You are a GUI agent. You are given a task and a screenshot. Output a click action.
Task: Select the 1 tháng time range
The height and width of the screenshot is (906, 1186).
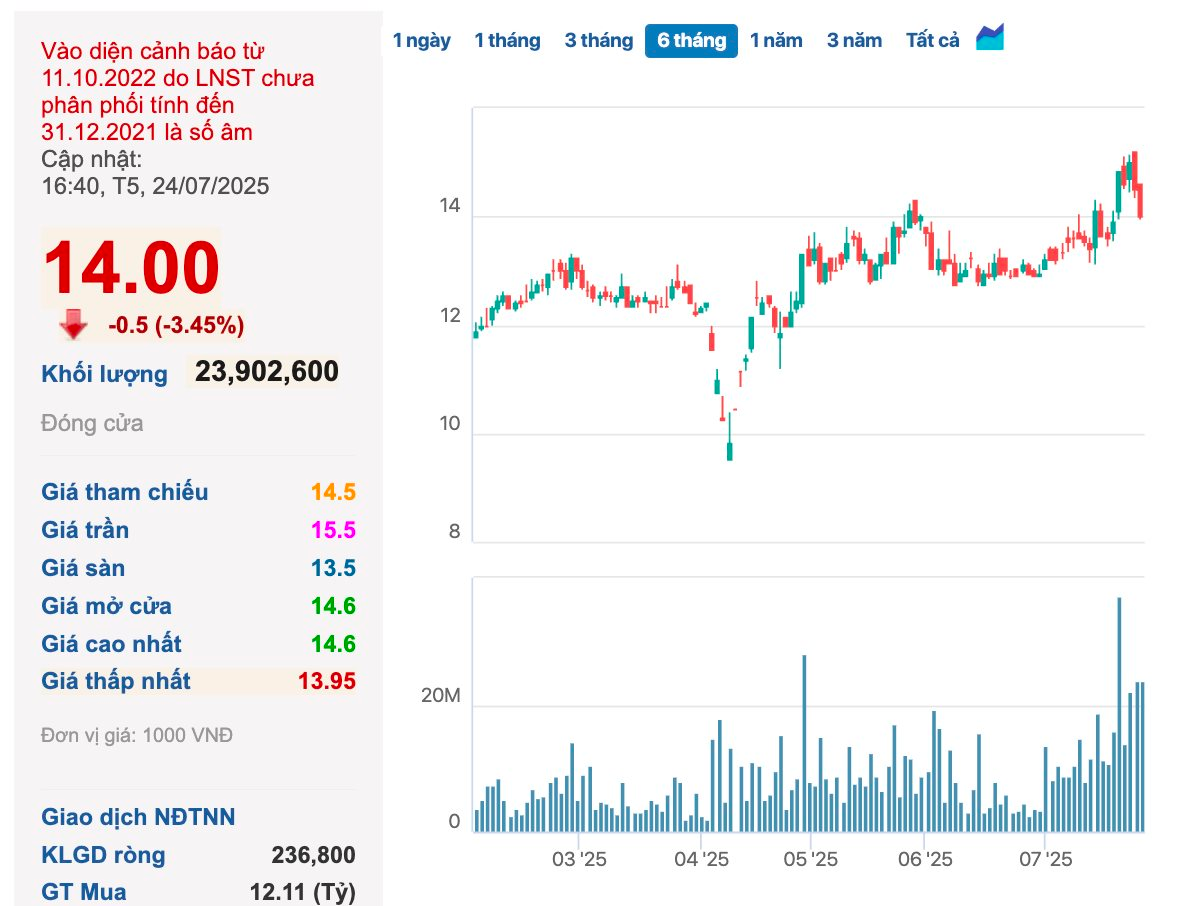[507, 41]
